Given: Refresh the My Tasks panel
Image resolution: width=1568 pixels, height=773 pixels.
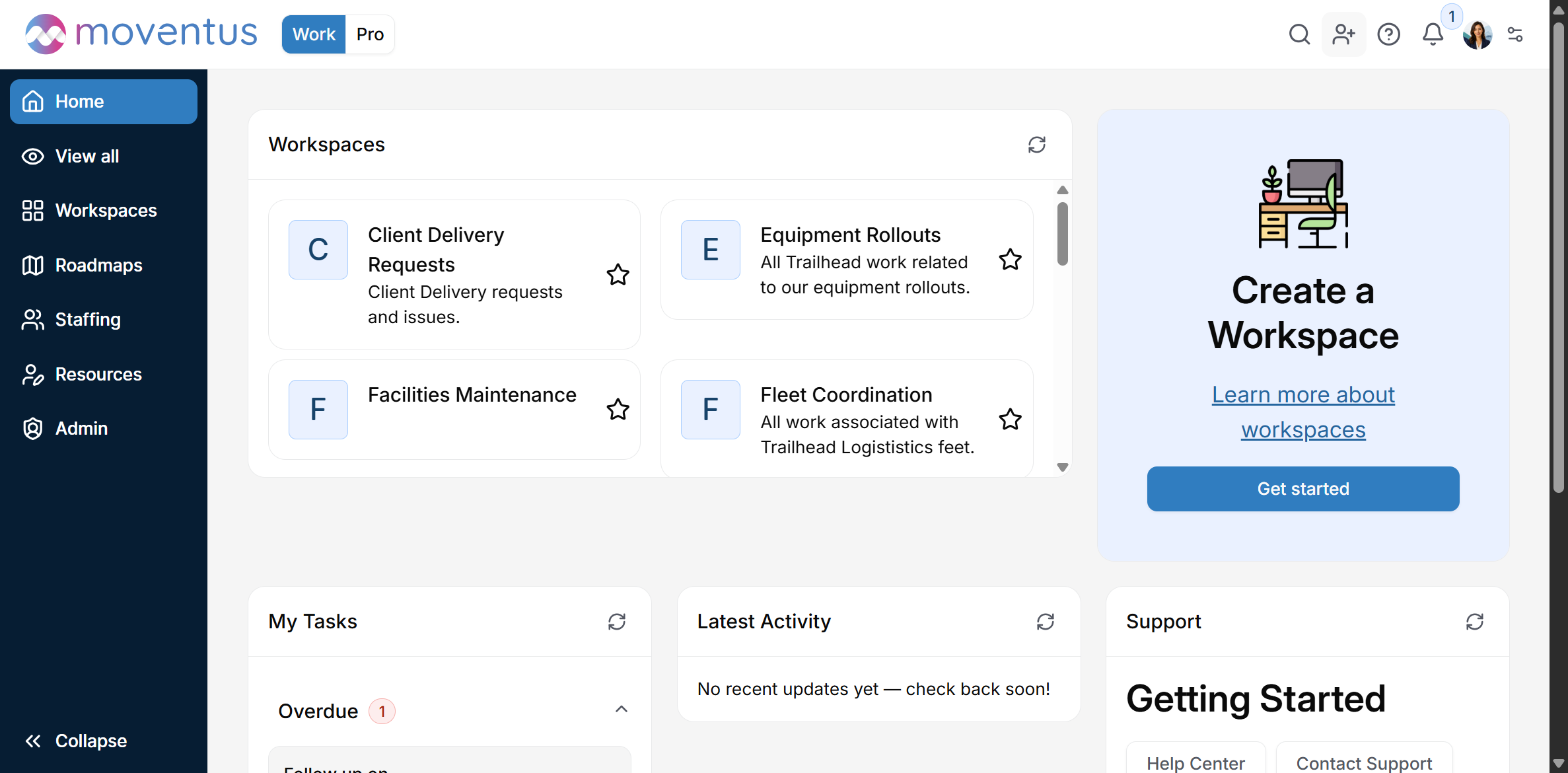Looking at the screenshot, I should 617,622.
